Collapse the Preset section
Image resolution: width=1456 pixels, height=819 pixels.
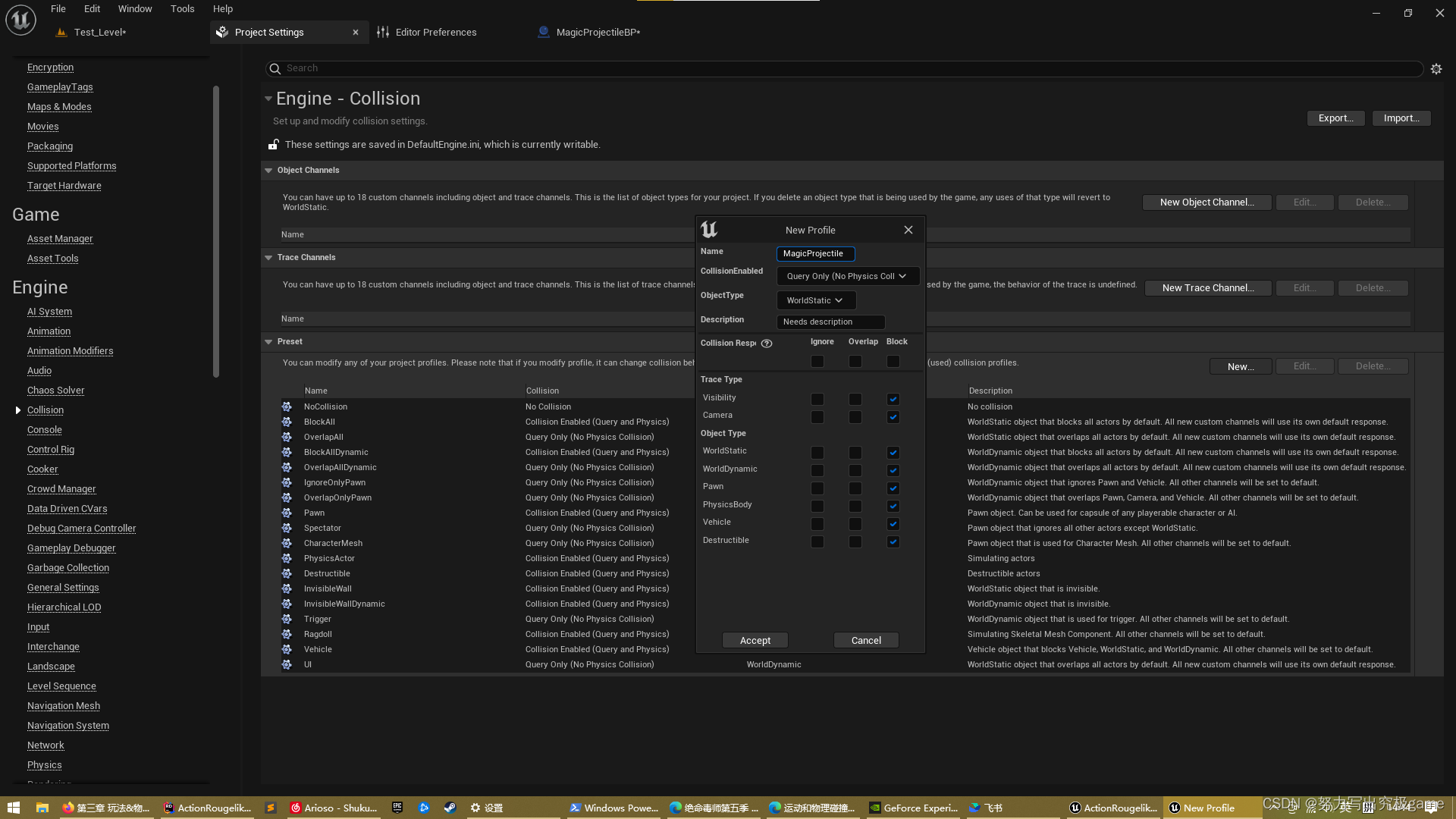click(268, 342)
